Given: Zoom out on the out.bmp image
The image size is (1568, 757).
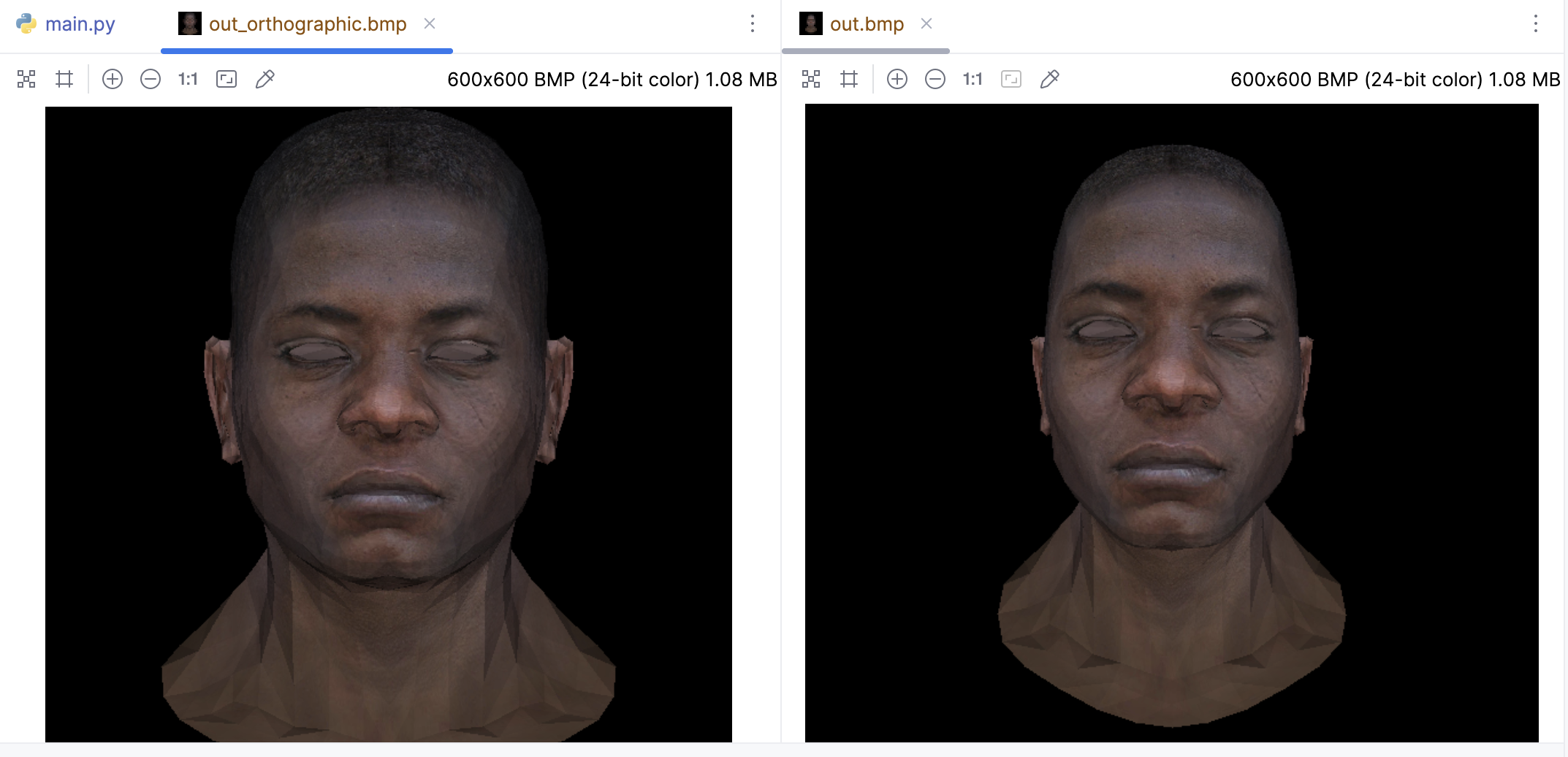Looking at the screenshot, I should coord(935,79).
